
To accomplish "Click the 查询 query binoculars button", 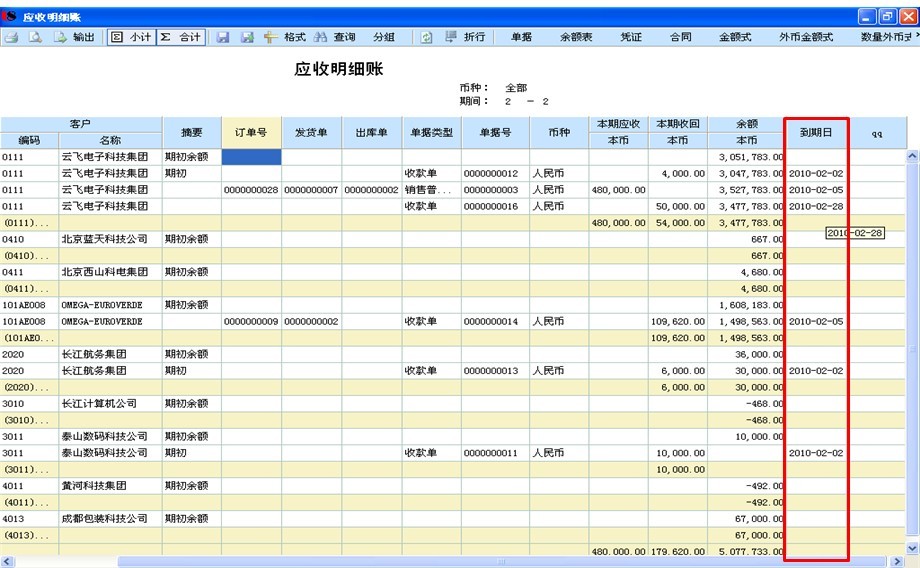I will pyautogui.click(x=334, y=38).
